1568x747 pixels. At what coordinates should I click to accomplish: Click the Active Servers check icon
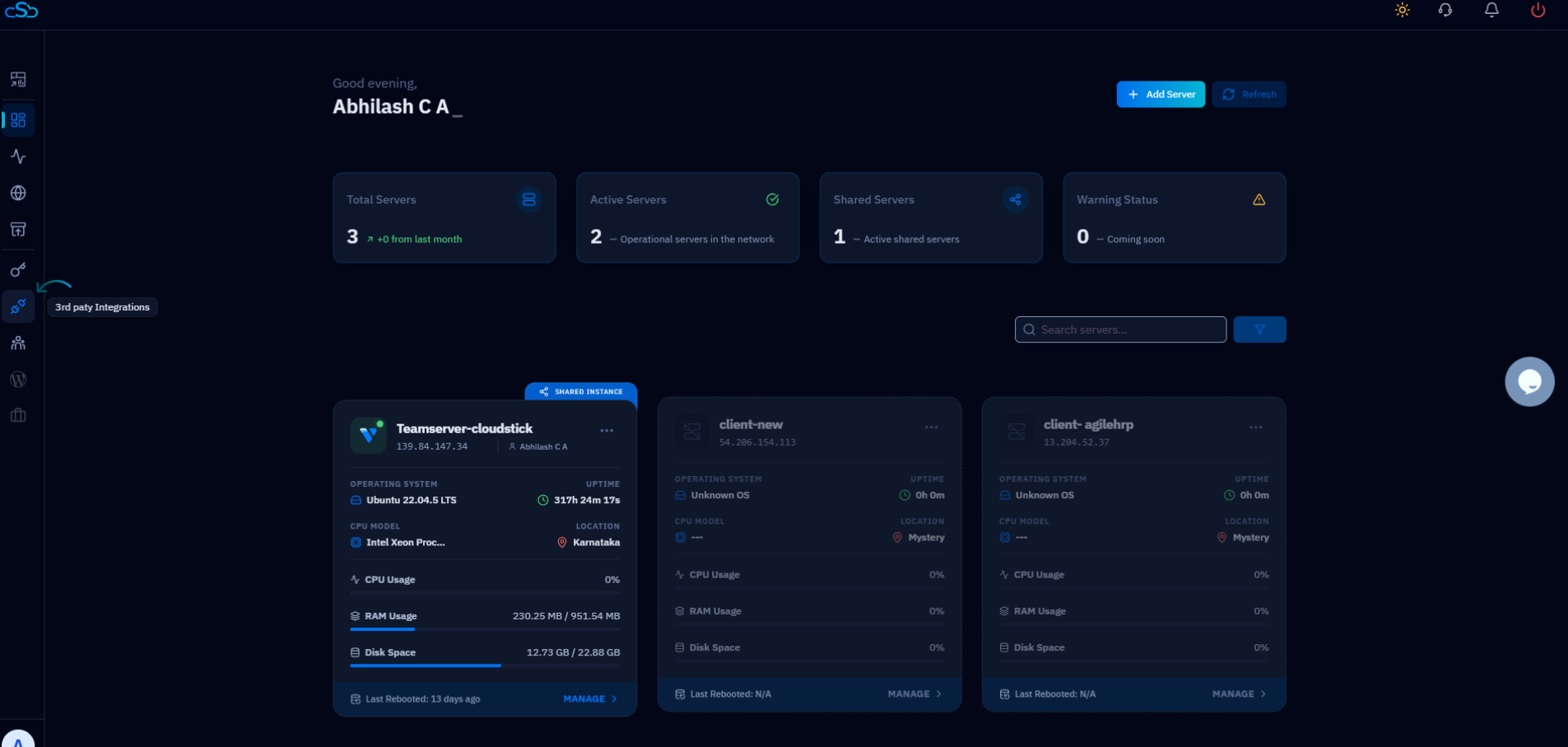coord(772,199)
